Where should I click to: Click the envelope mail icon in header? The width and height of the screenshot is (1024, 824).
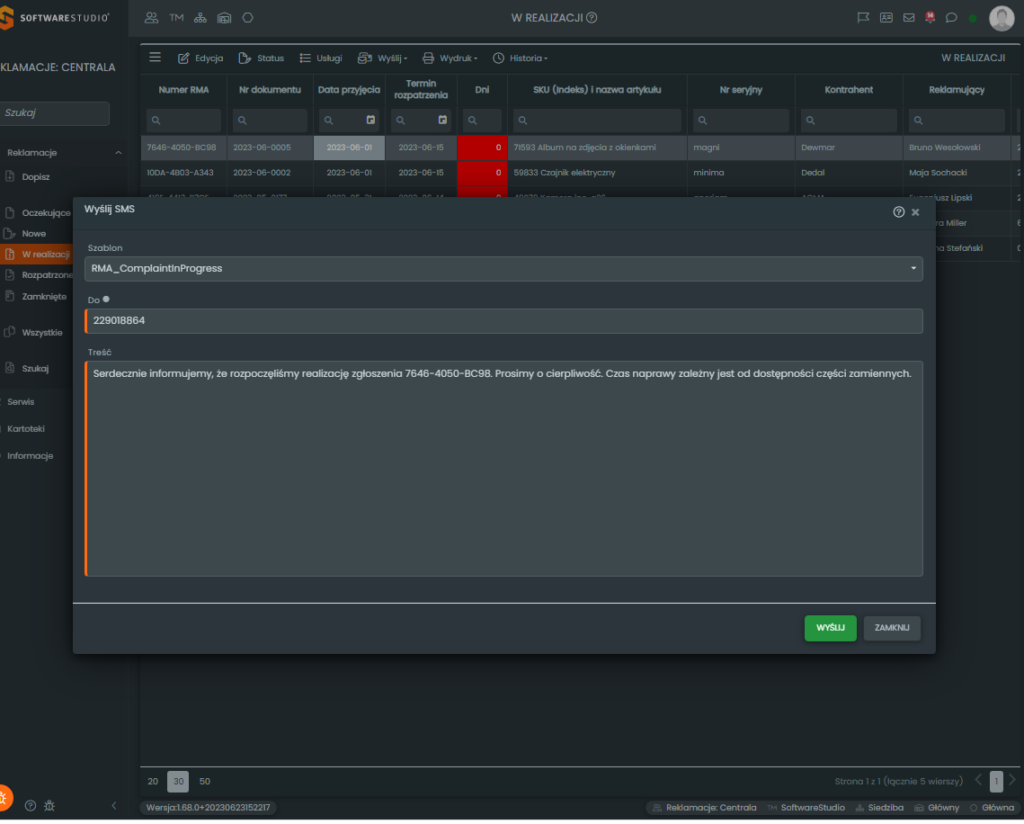[908, 18]
